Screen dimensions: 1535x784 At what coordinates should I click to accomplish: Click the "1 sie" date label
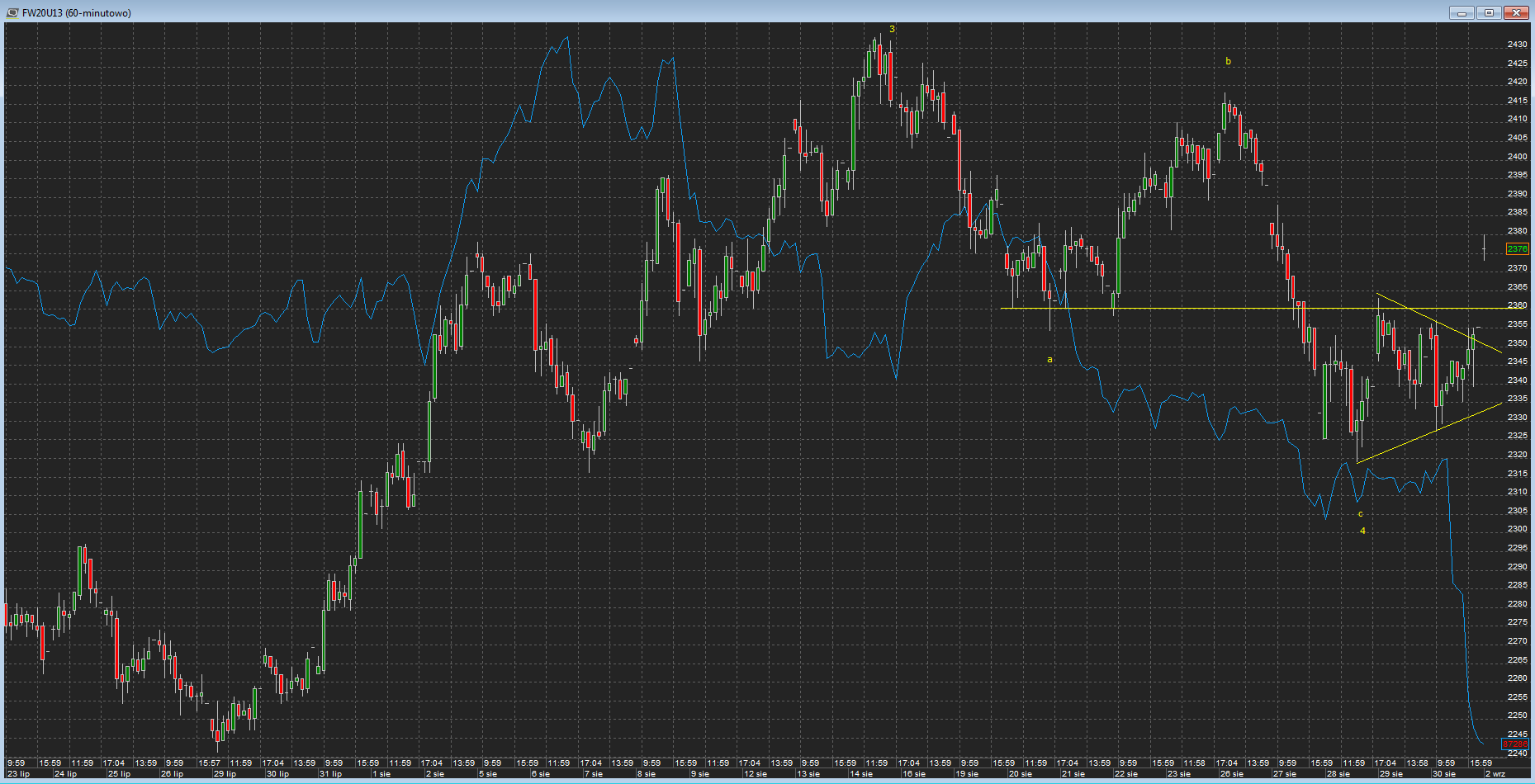pyautogui.click(x=381, y=774)
